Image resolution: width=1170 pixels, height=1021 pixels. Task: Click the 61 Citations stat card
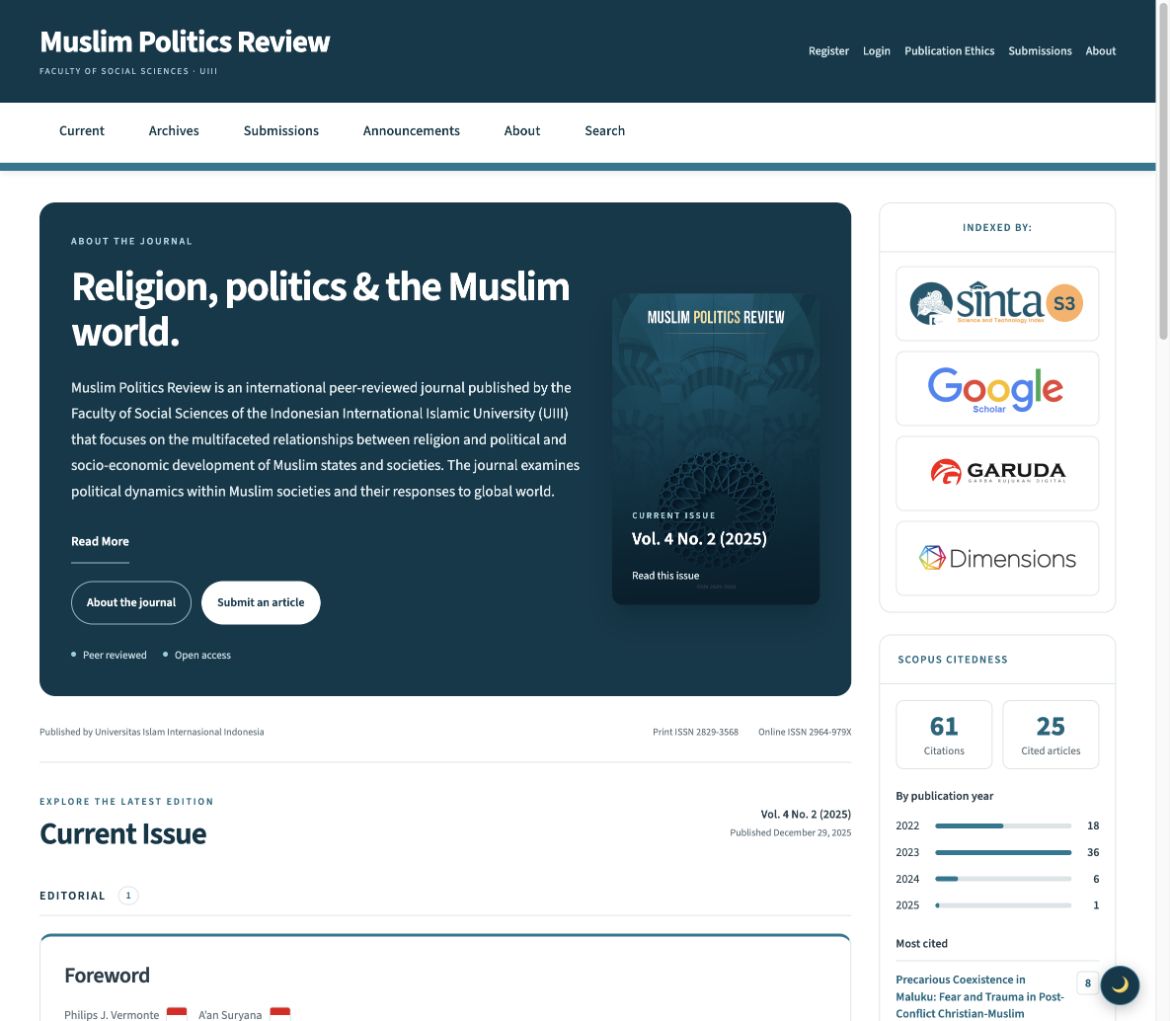click(944, 734)
